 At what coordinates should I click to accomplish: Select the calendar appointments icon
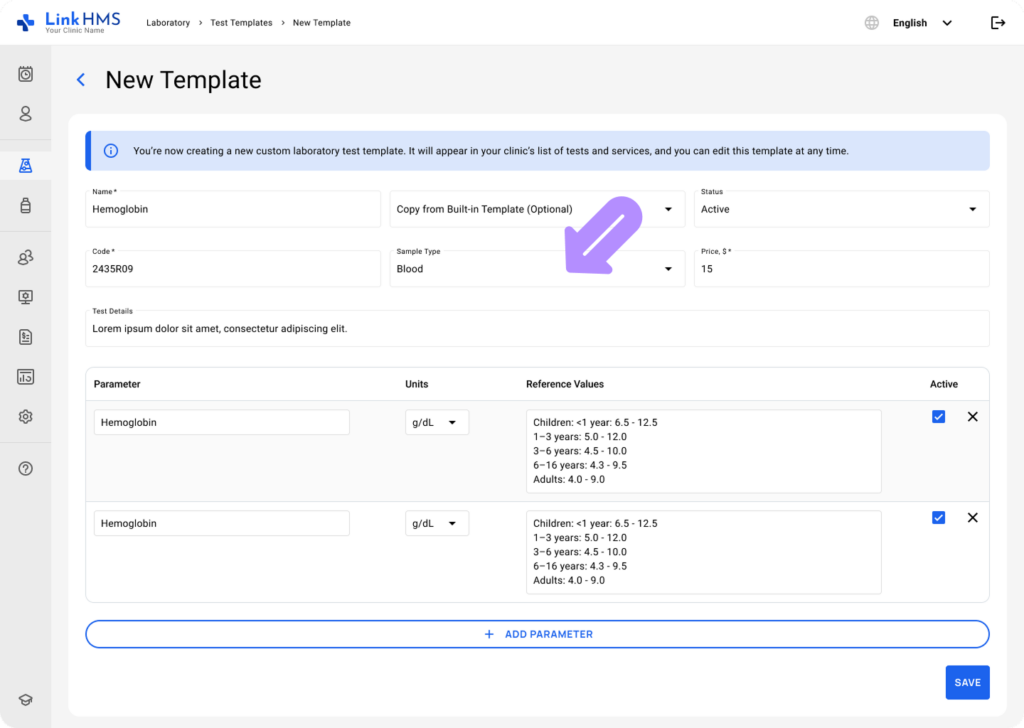point(24,74)
